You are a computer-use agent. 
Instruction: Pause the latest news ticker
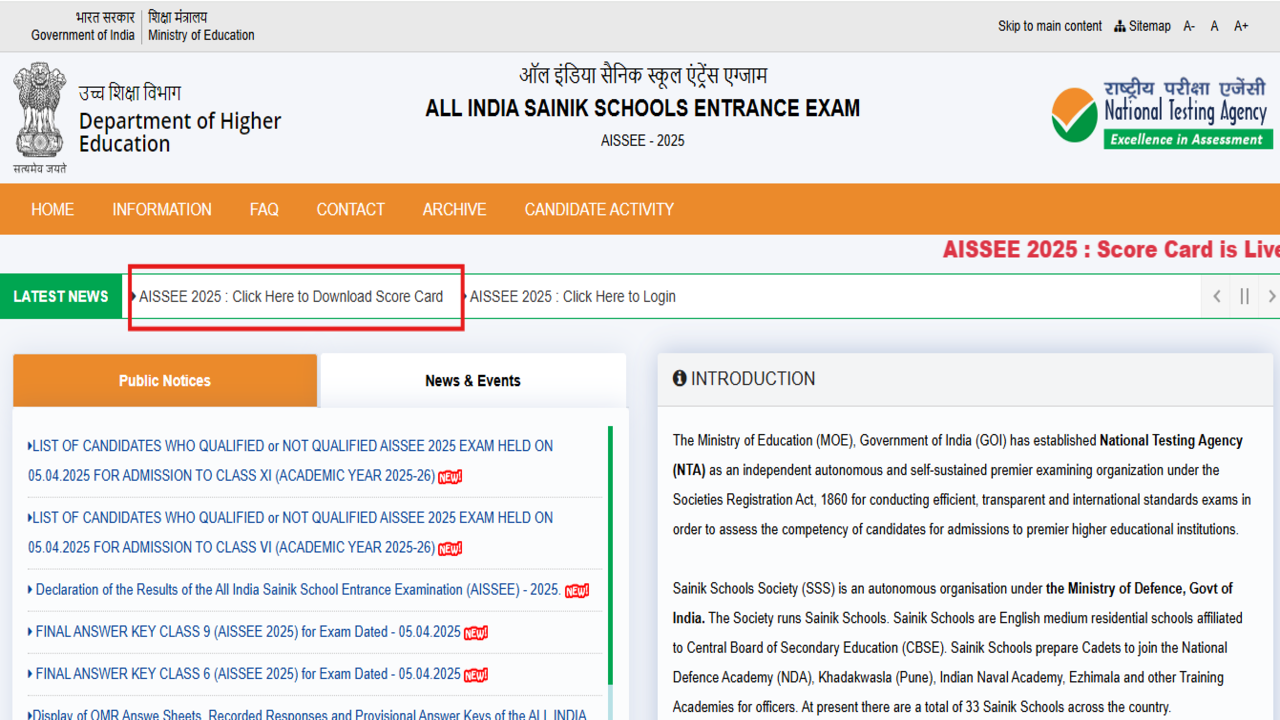coord(1244,296)
